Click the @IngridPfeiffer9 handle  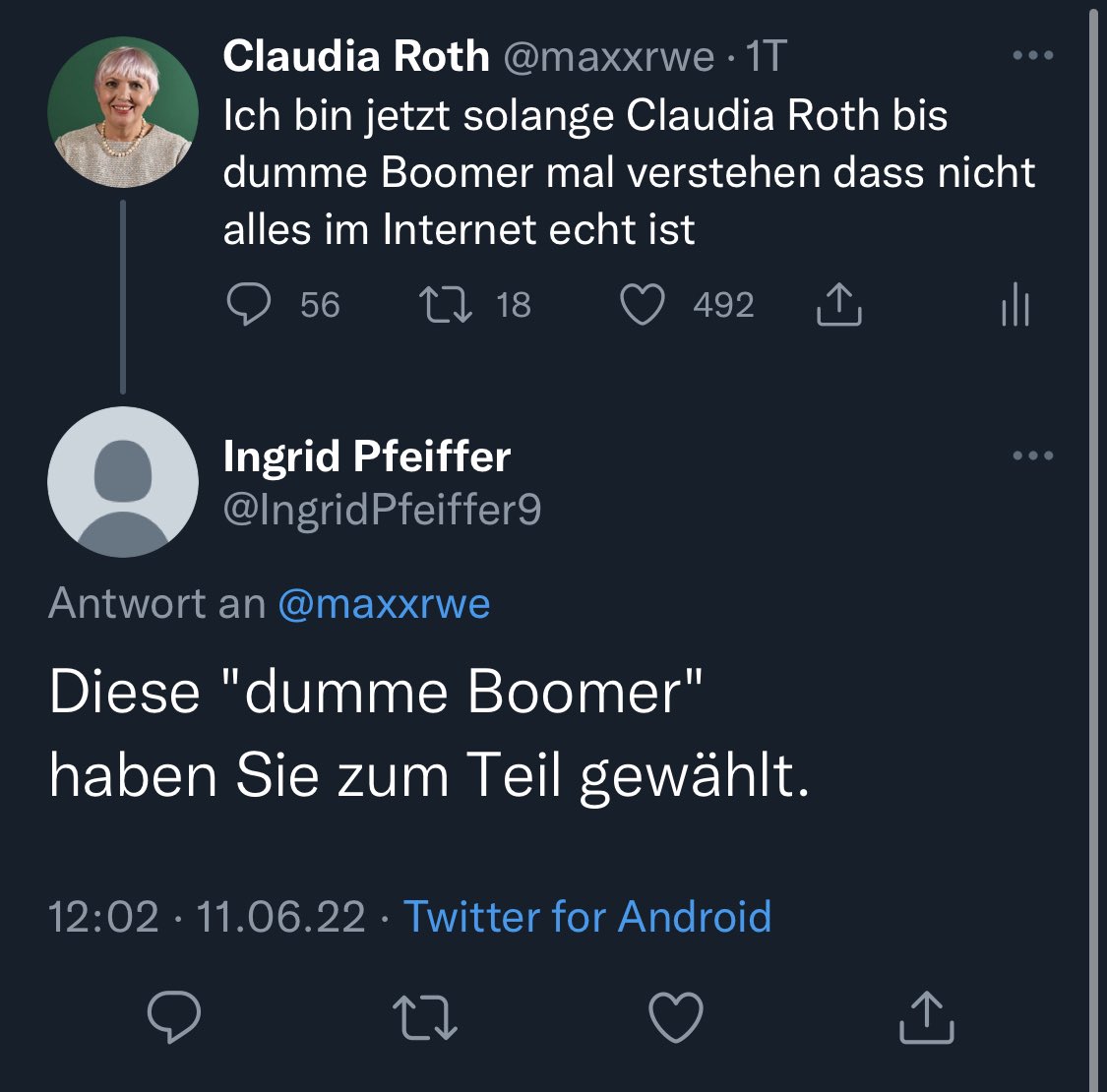click(382, 510)
